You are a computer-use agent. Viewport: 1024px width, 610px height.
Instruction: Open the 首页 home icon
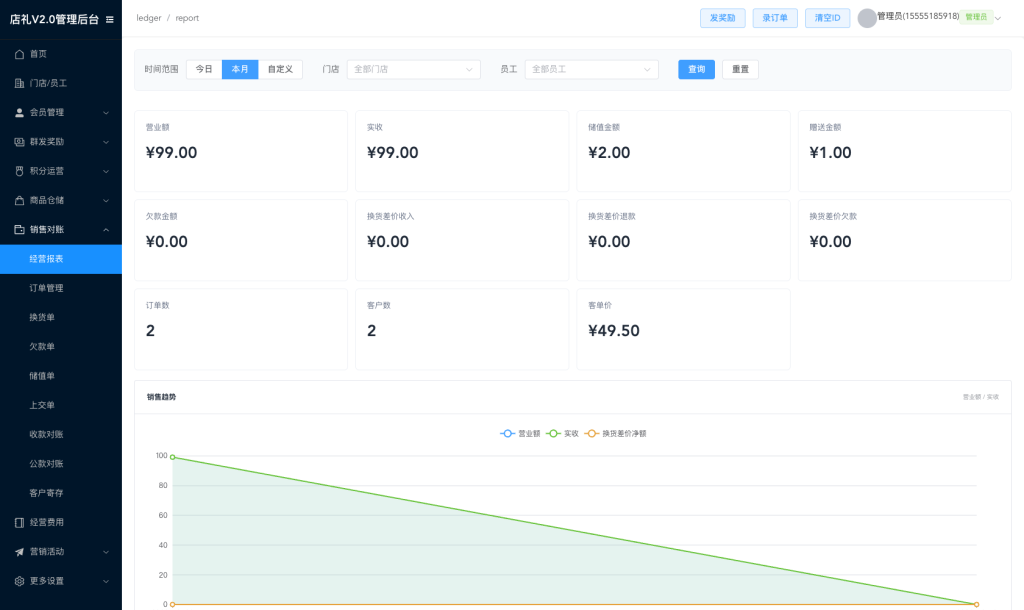(20, 54)
